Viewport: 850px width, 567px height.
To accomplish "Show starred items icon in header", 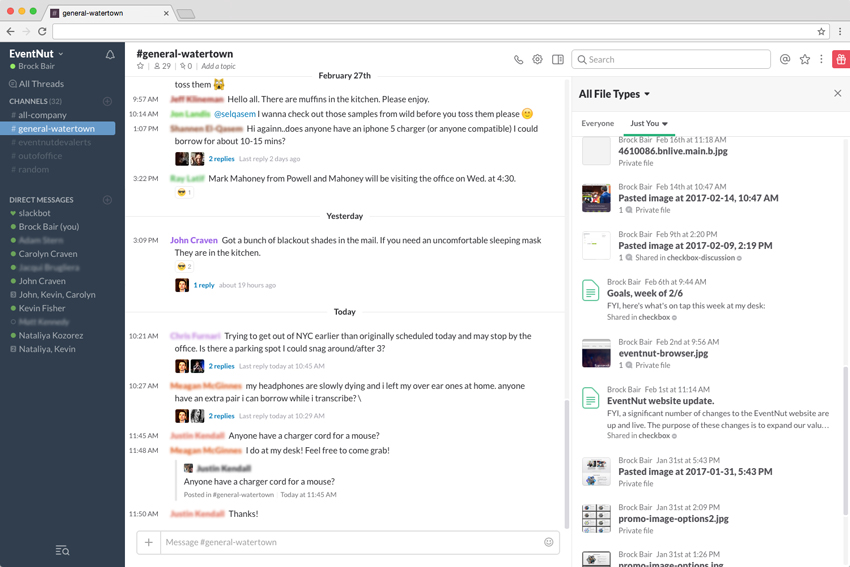I will [x=804, y=60].
